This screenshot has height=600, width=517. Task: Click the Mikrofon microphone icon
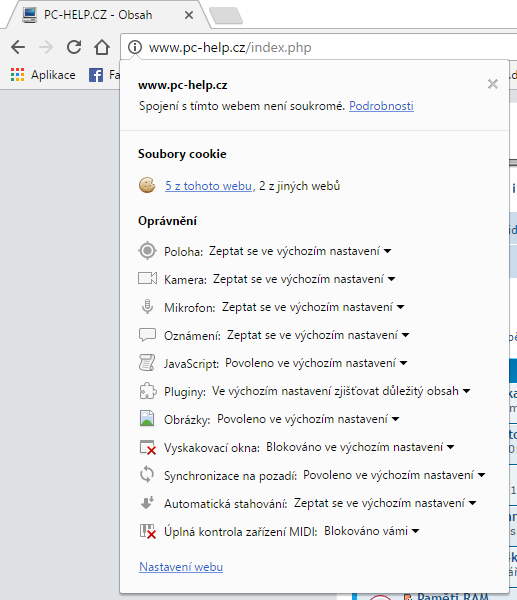tap(147, 307)
